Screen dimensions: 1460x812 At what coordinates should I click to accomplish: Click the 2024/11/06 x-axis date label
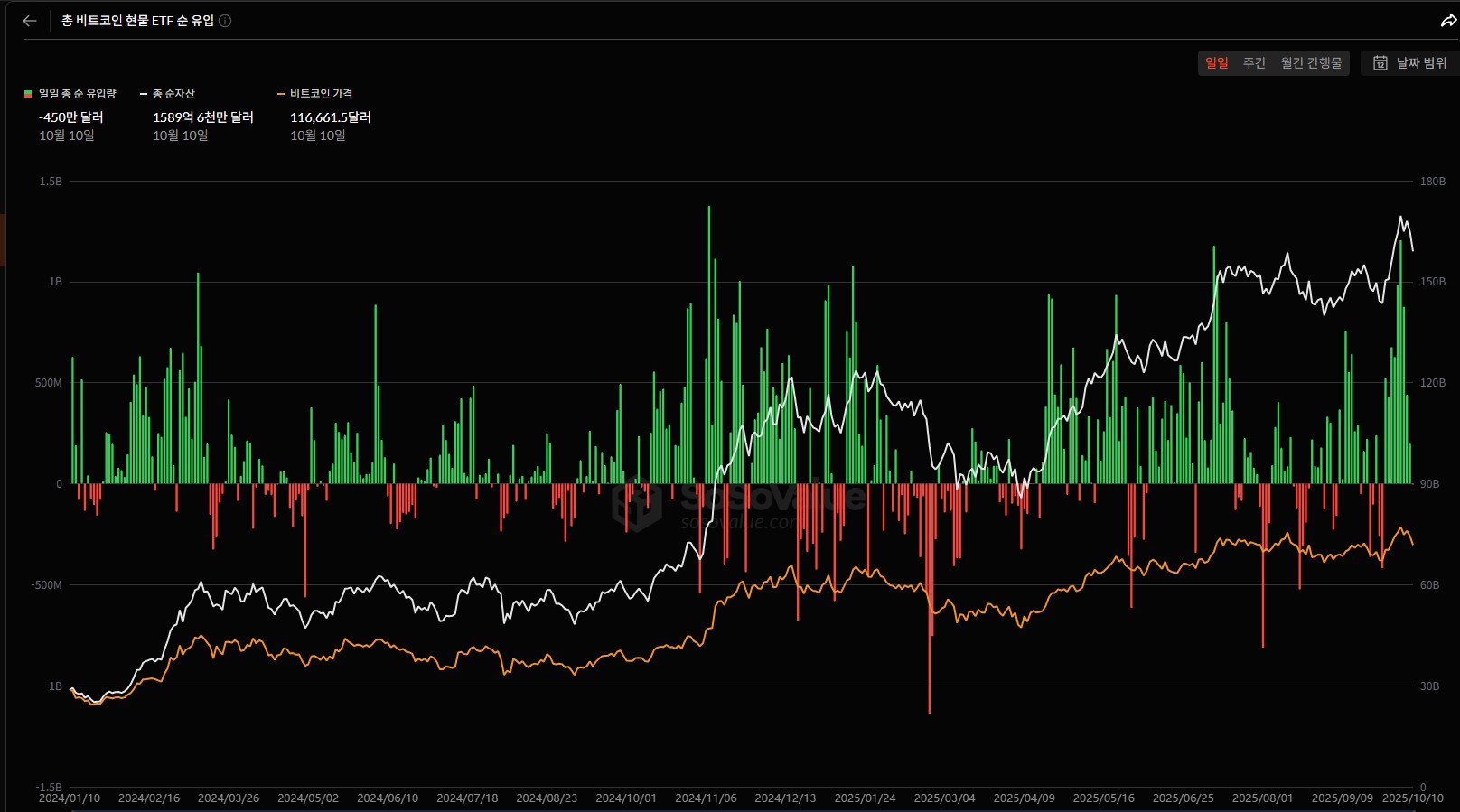(x=706, y=798)
